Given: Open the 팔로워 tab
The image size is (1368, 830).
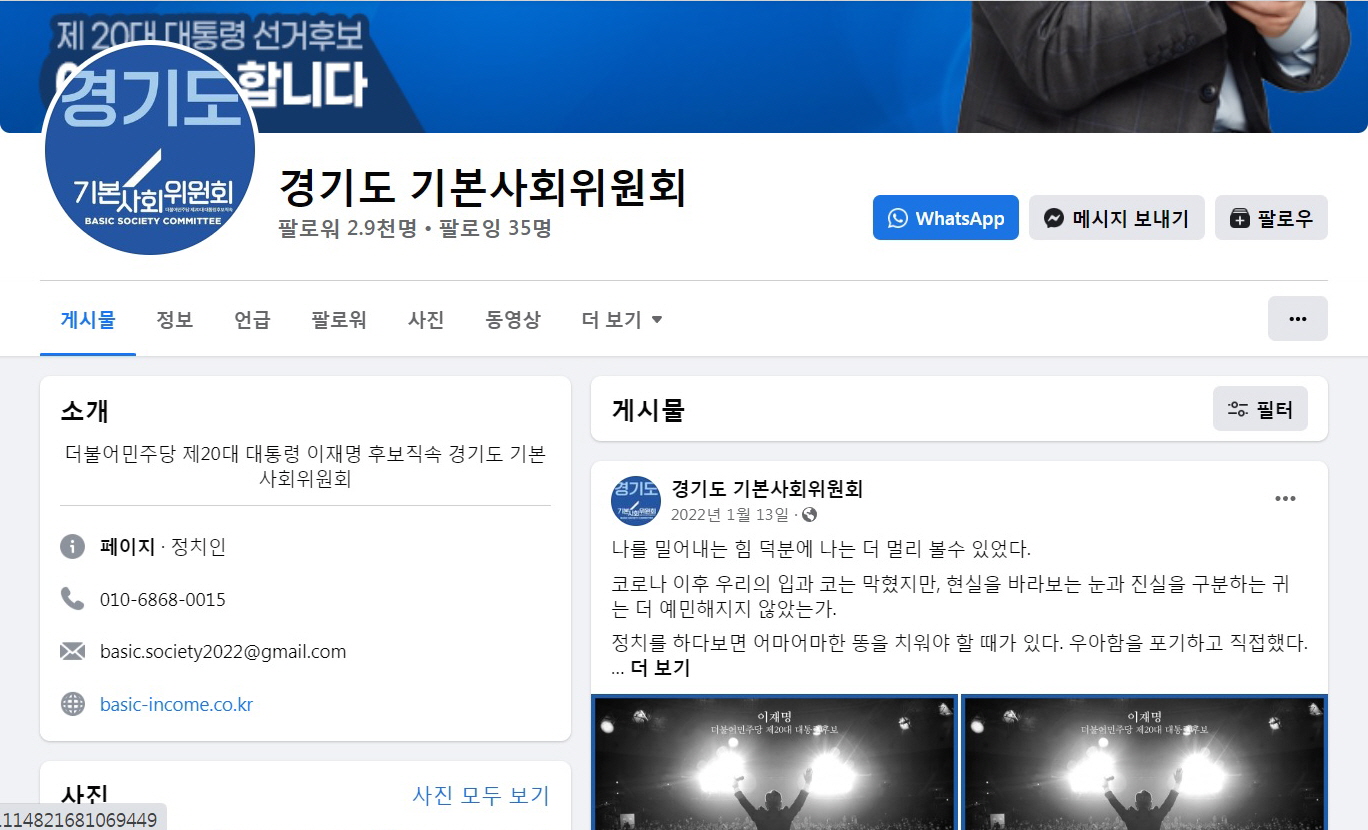Looking at the screenshot, I should pos(339,320).
